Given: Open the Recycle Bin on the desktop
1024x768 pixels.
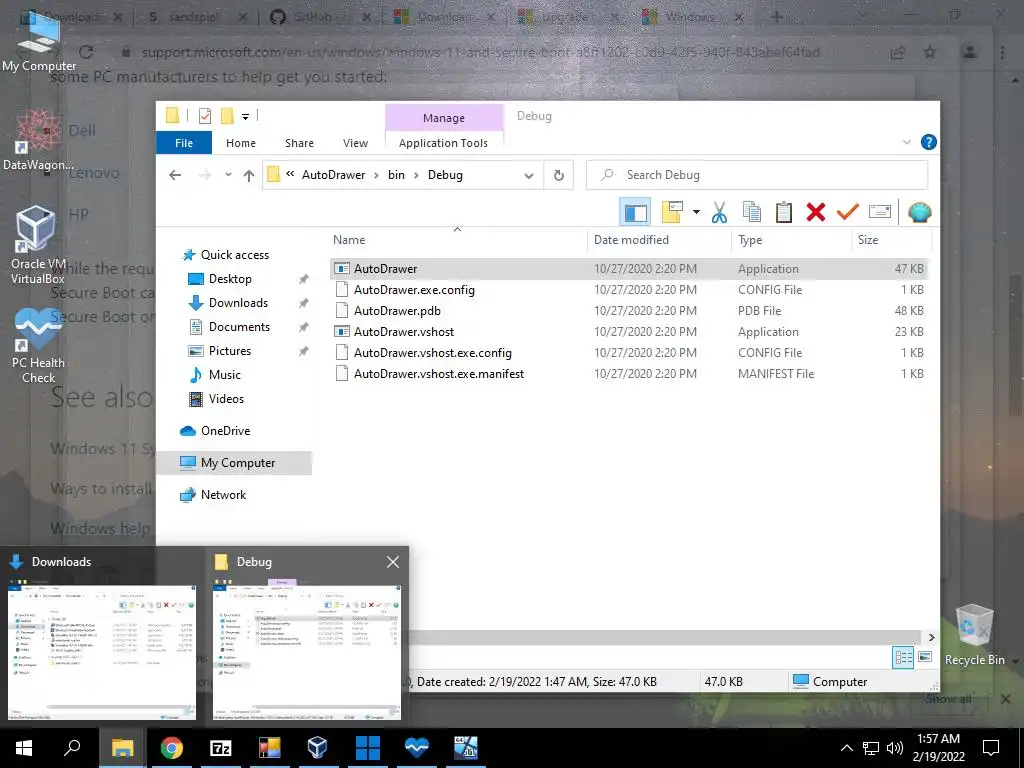Looking at the screenshot, I should pyautogui.click(x=974, y=636).
